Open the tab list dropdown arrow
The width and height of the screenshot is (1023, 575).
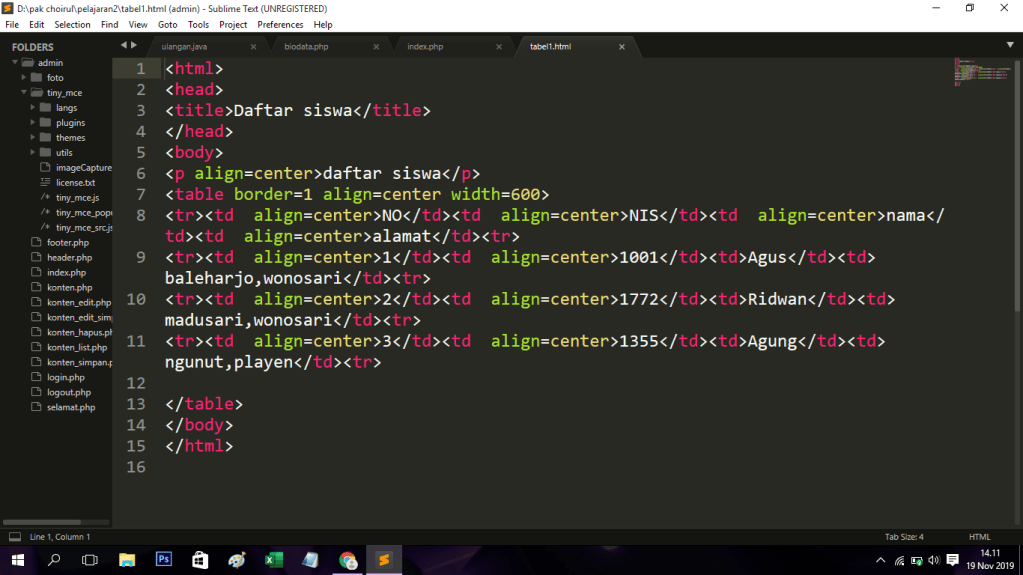pyautogui.click(x=1008, y=45)
